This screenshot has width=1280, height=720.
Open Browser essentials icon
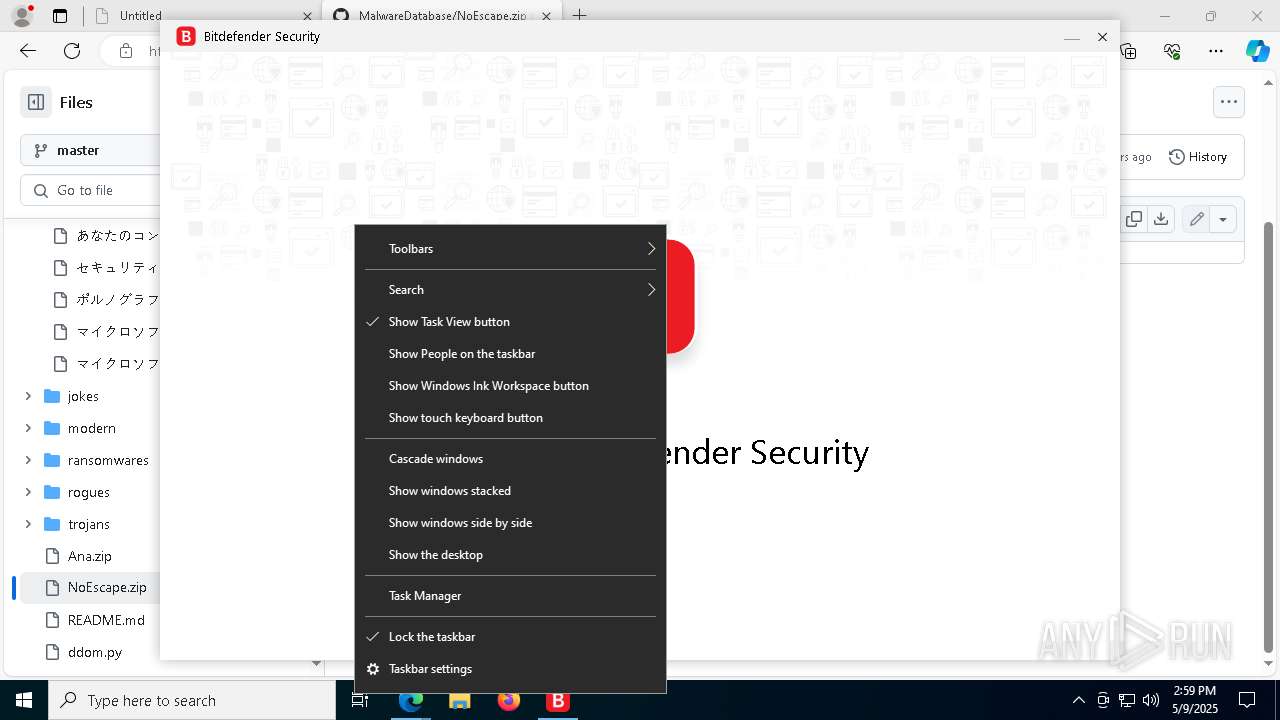1172,51
